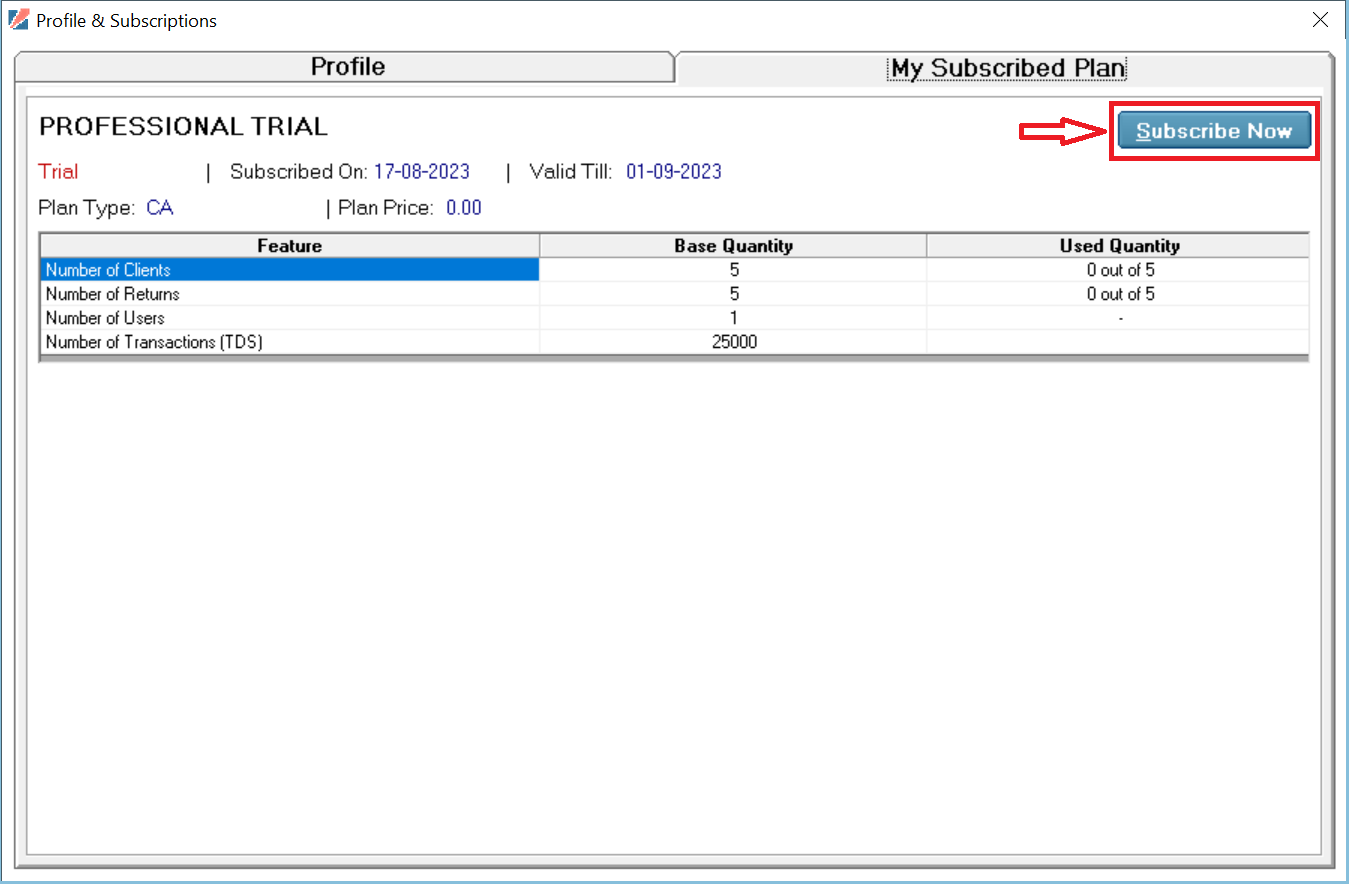Close the Profile & Subscriptions window
The width and height of the screenshot is (1349, 884).
click(x=1320, y=19)
